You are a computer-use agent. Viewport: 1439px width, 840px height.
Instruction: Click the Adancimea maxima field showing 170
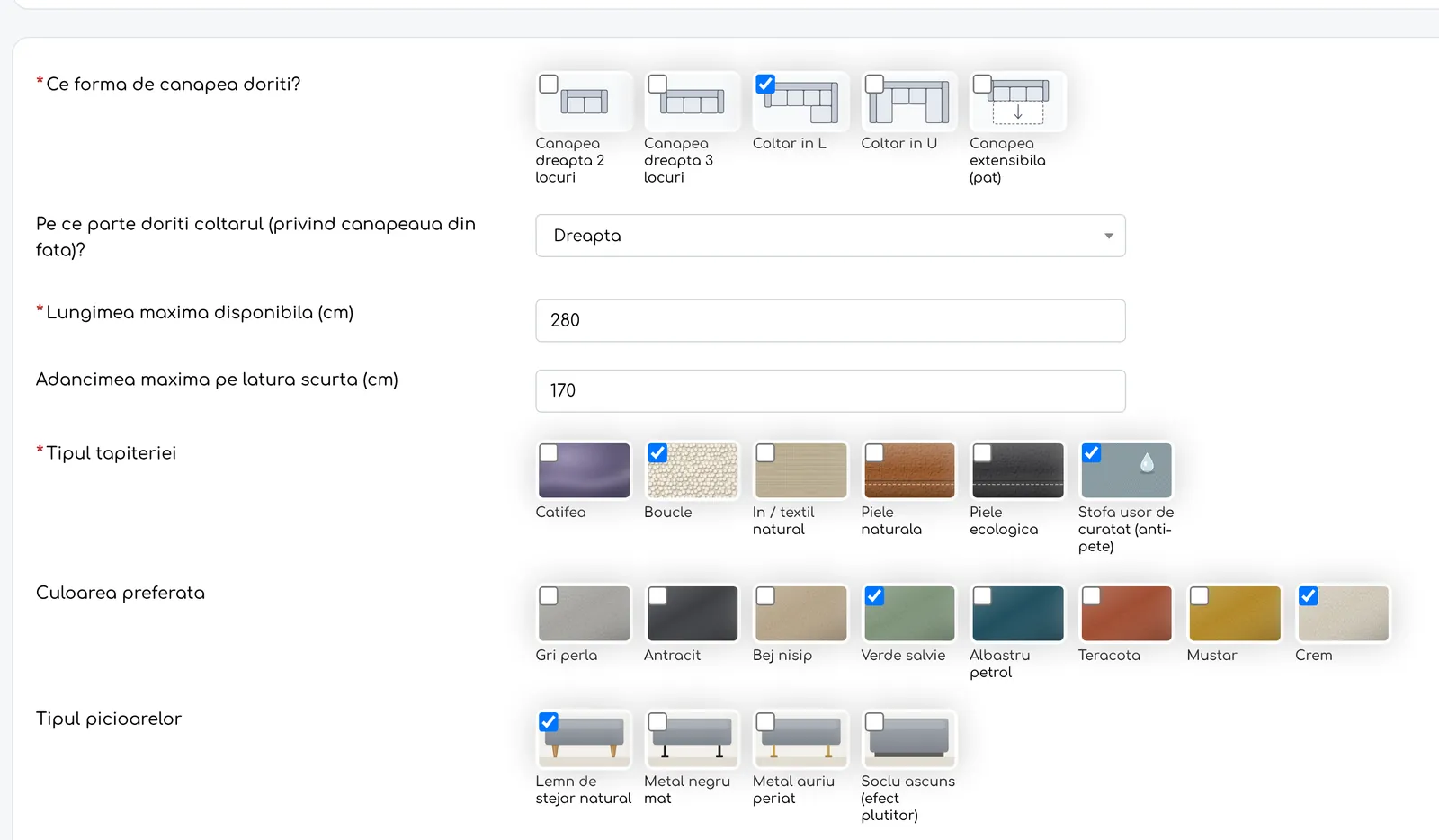[x=830, y=391]
